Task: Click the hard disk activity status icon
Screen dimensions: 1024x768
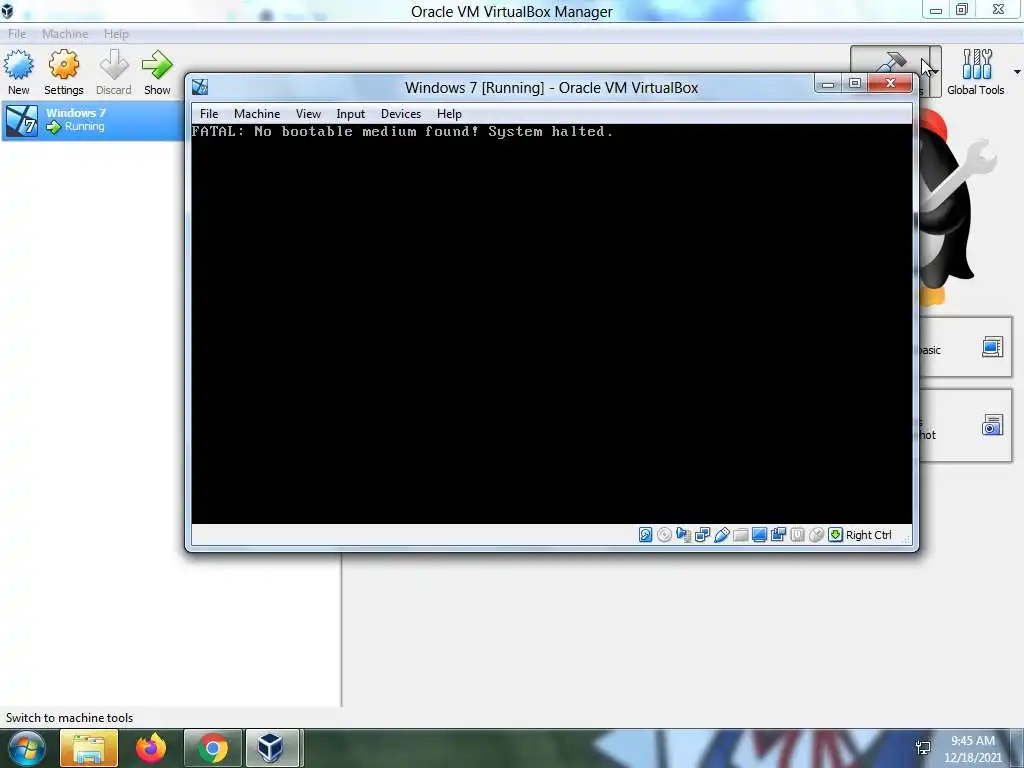Action: [x=645, y=535]
